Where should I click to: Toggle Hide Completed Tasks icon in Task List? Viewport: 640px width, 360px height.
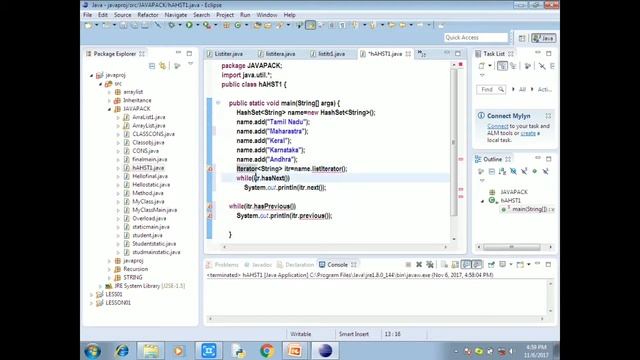coord(542,66)
